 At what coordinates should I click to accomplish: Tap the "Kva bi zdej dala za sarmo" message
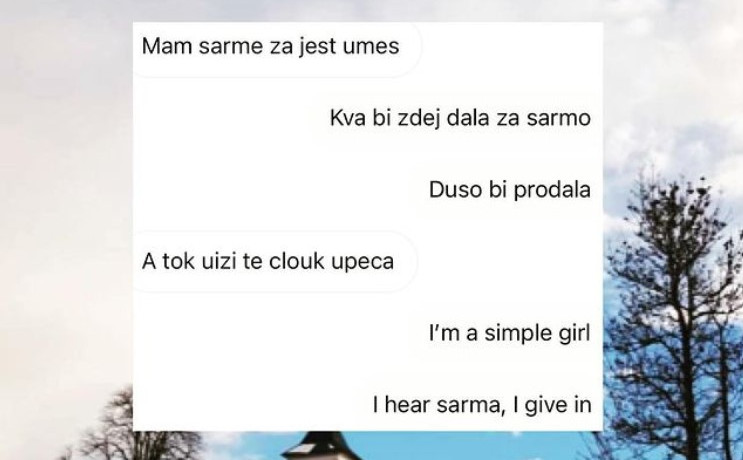point(460,118)
